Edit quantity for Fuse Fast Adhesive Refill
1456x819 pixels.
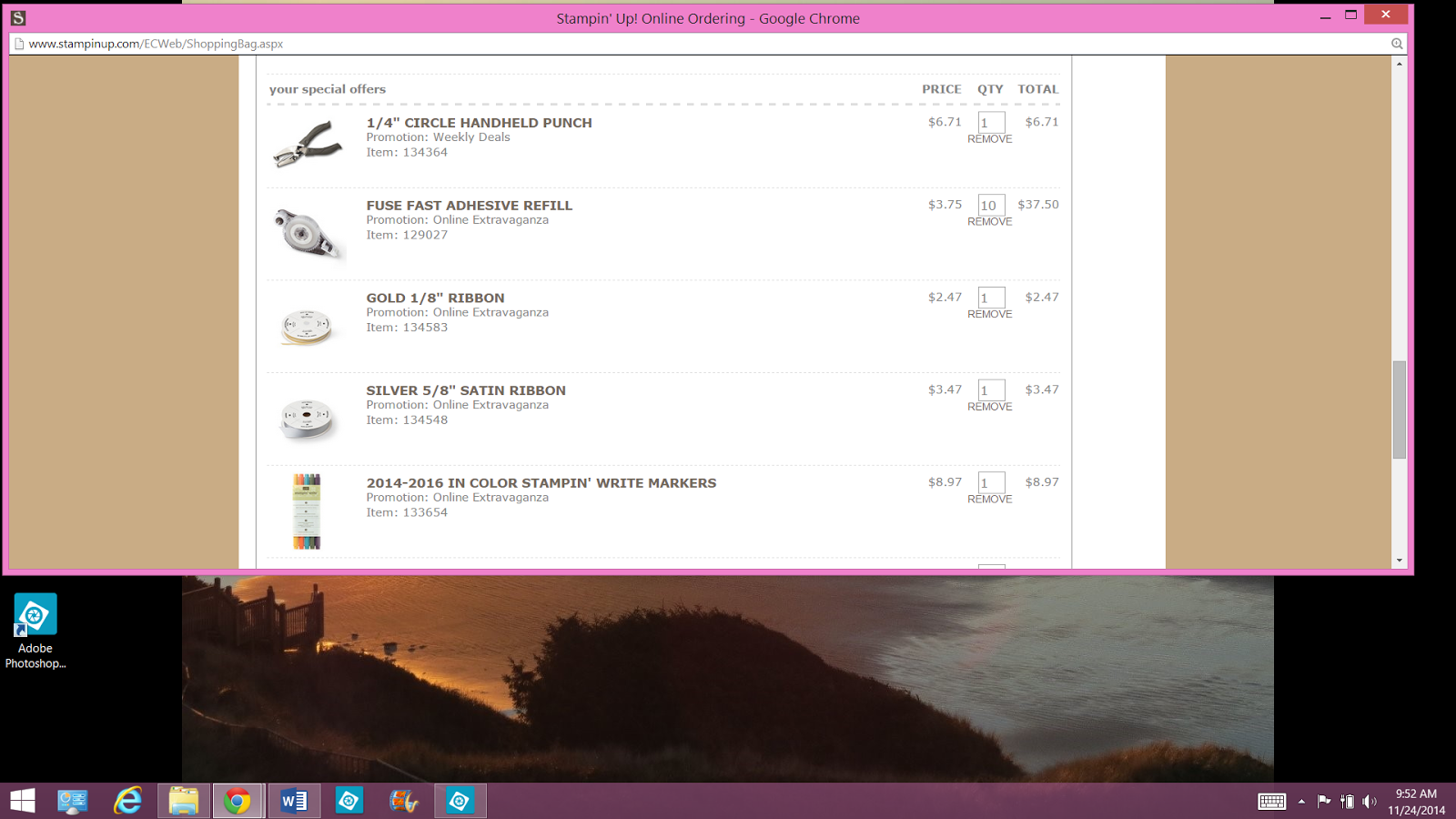(x=991, y=205)
